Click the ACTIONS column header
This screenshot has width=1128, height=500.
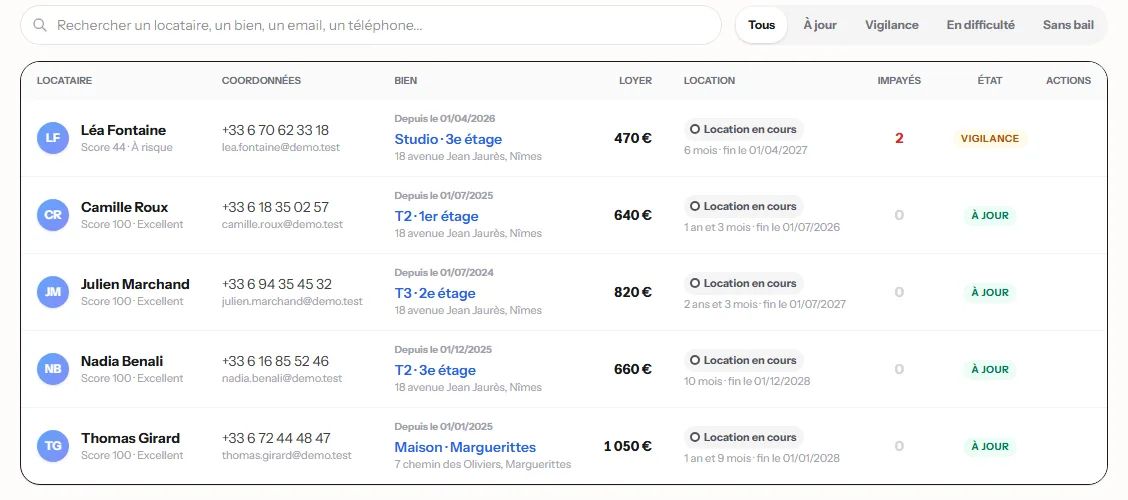[x=1068, y=81]
